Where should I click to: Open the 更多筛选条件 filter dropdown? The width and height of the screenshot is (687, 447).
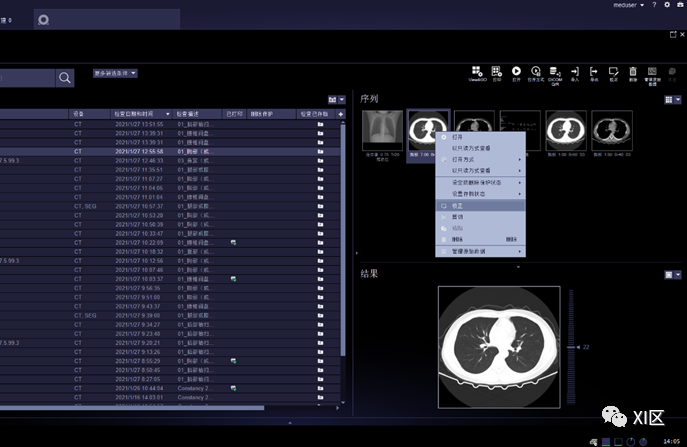(115, 73)
